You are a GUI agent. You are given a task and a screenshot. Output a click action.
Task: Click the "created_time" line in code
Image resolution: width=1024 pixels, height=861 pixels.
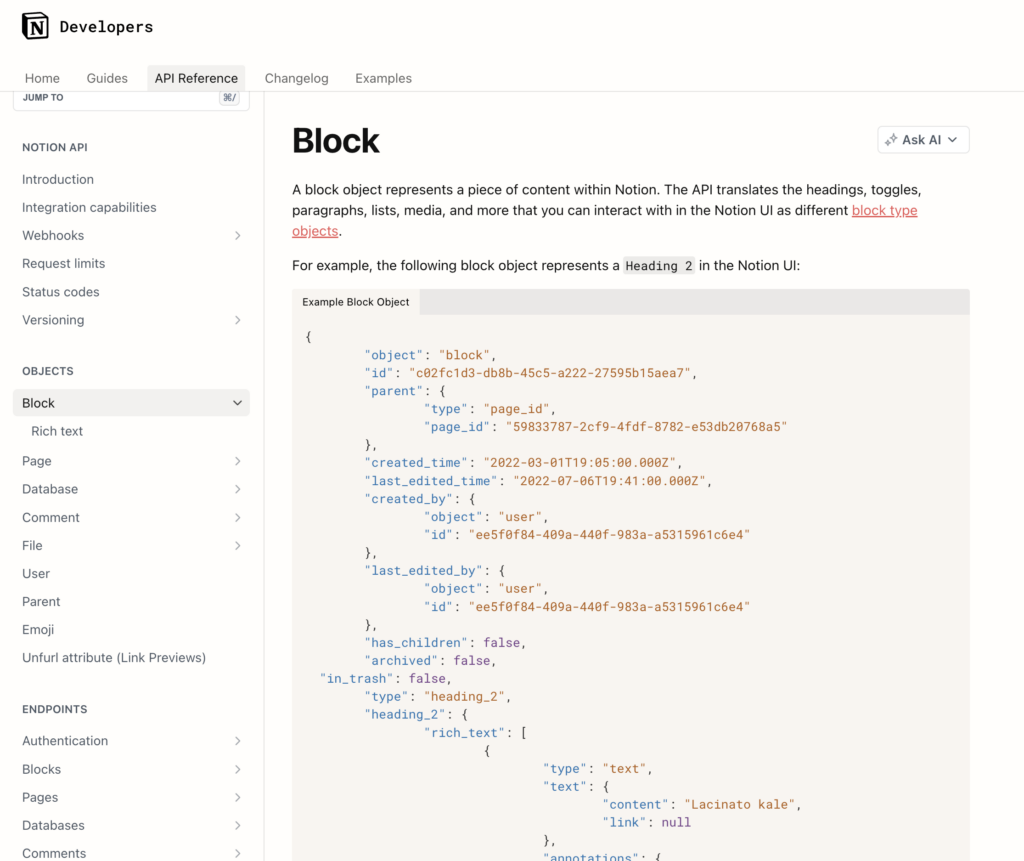click(x=524, y=463)
